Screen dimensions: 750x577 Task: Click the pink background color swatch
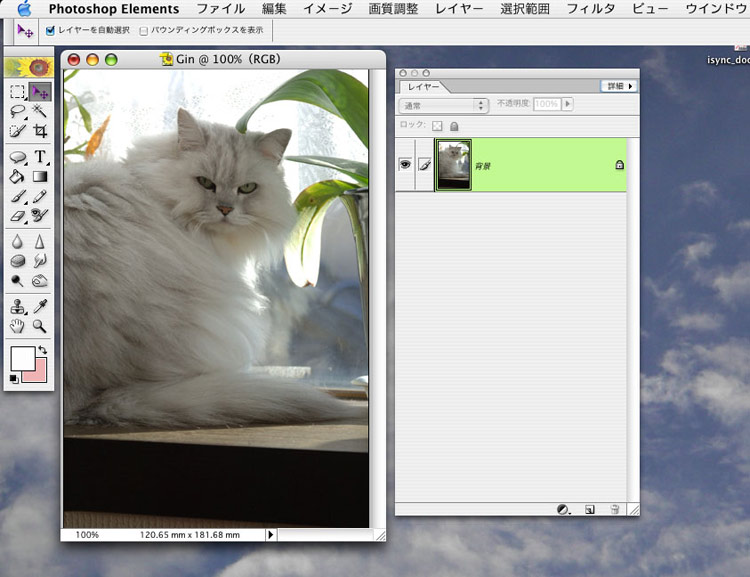click(41, 373)
